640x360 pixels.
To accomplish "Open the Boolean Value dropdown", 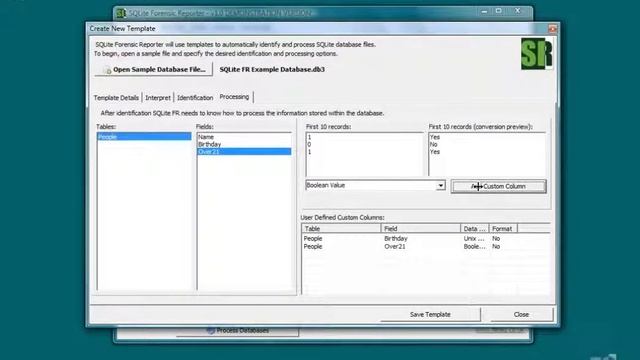I will click(x=440, y=186).
